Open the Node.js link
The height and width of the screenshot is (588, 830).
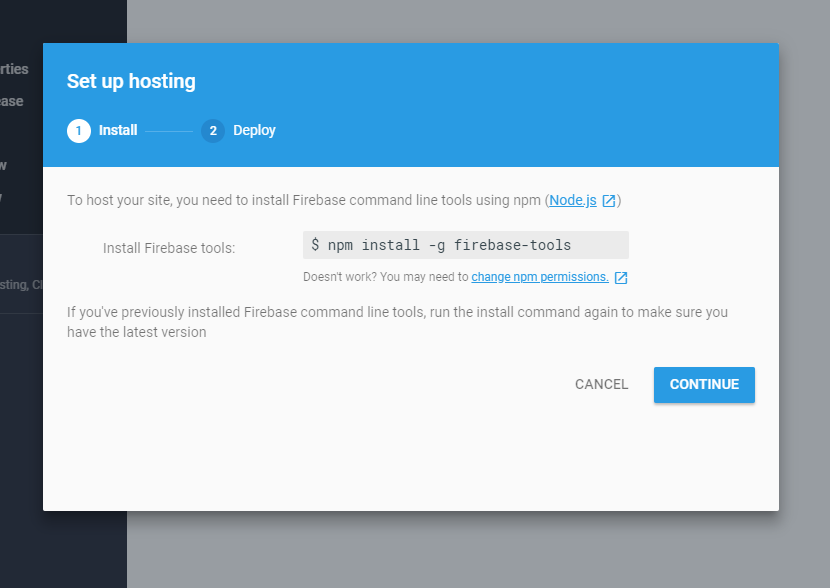(573, 201)
